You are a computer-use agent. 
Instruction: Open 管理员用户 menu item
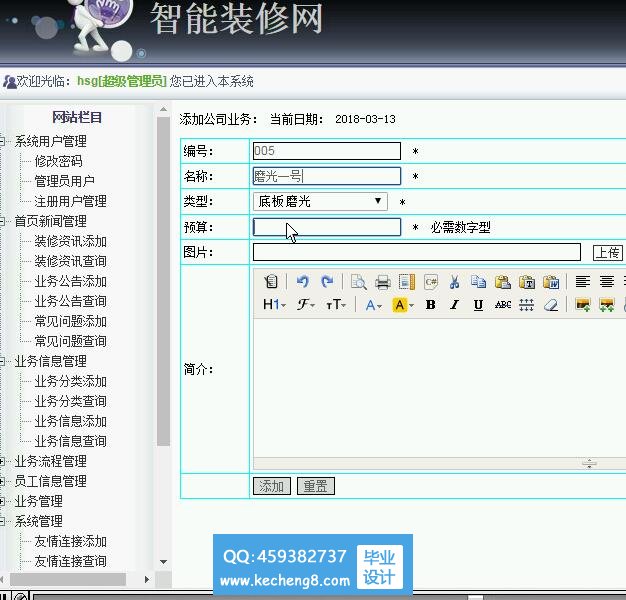64,181
